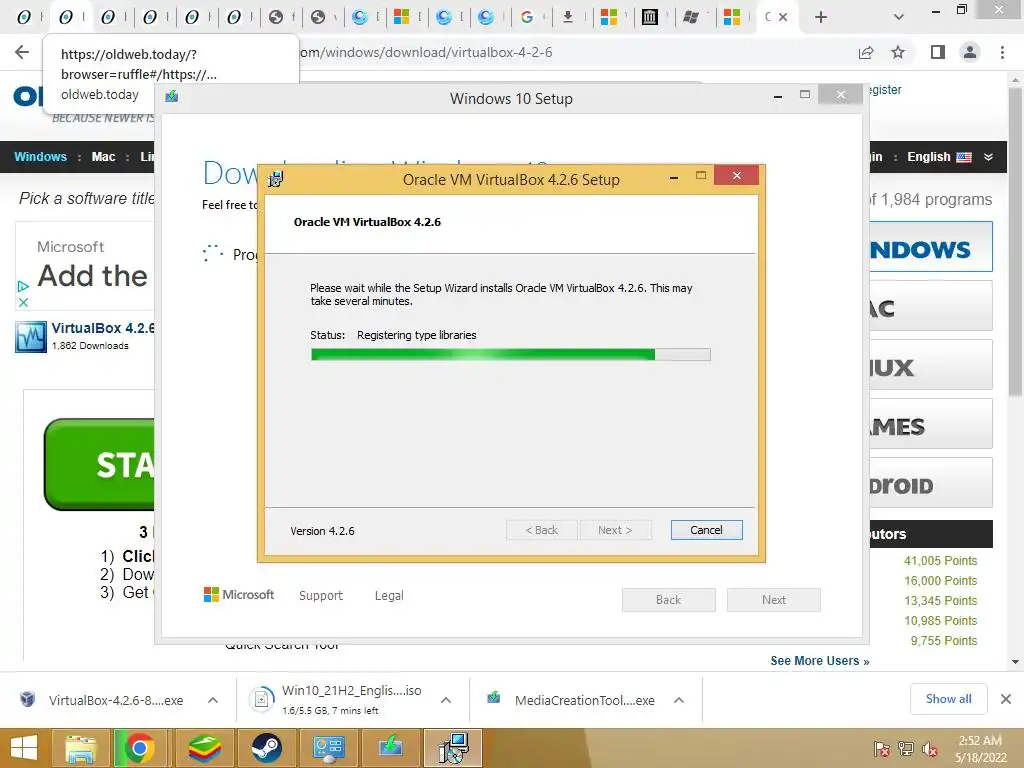This screenshot has width=1024, height=768.
Task: Click 41,005 Points in contributors list
Action: pyautogui.click(x=940, y=560)
